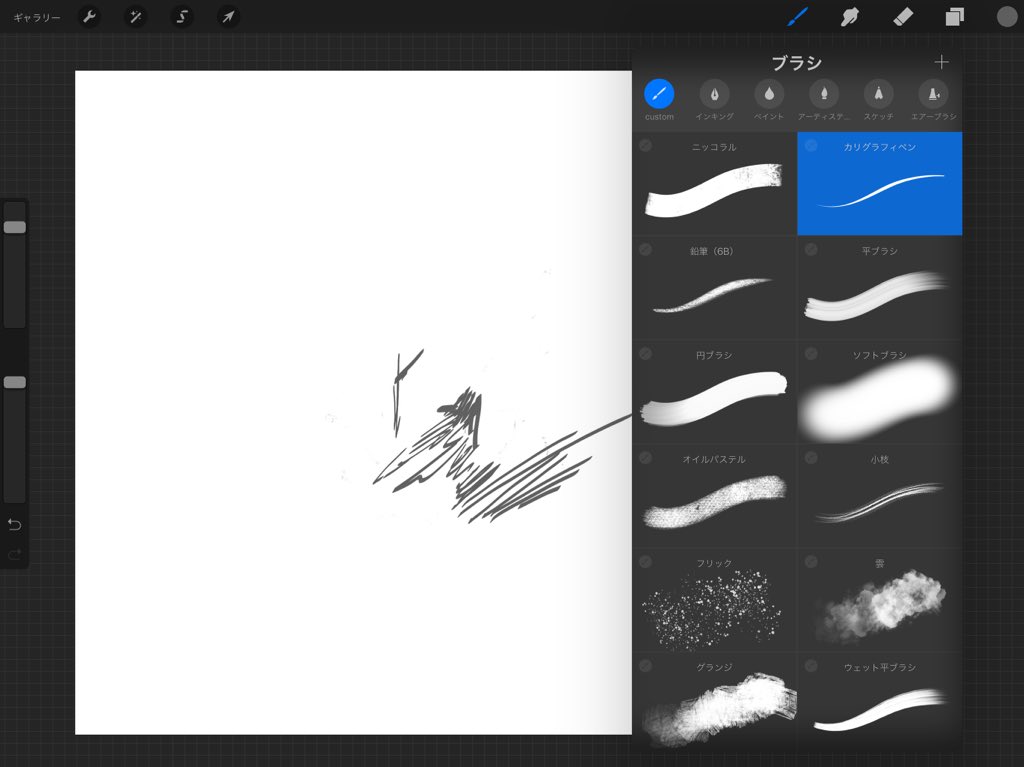The height and width of the screenshot is (767, 1024).
Task: Choose the 円ブラシ brush
Action: pos(714,392)
